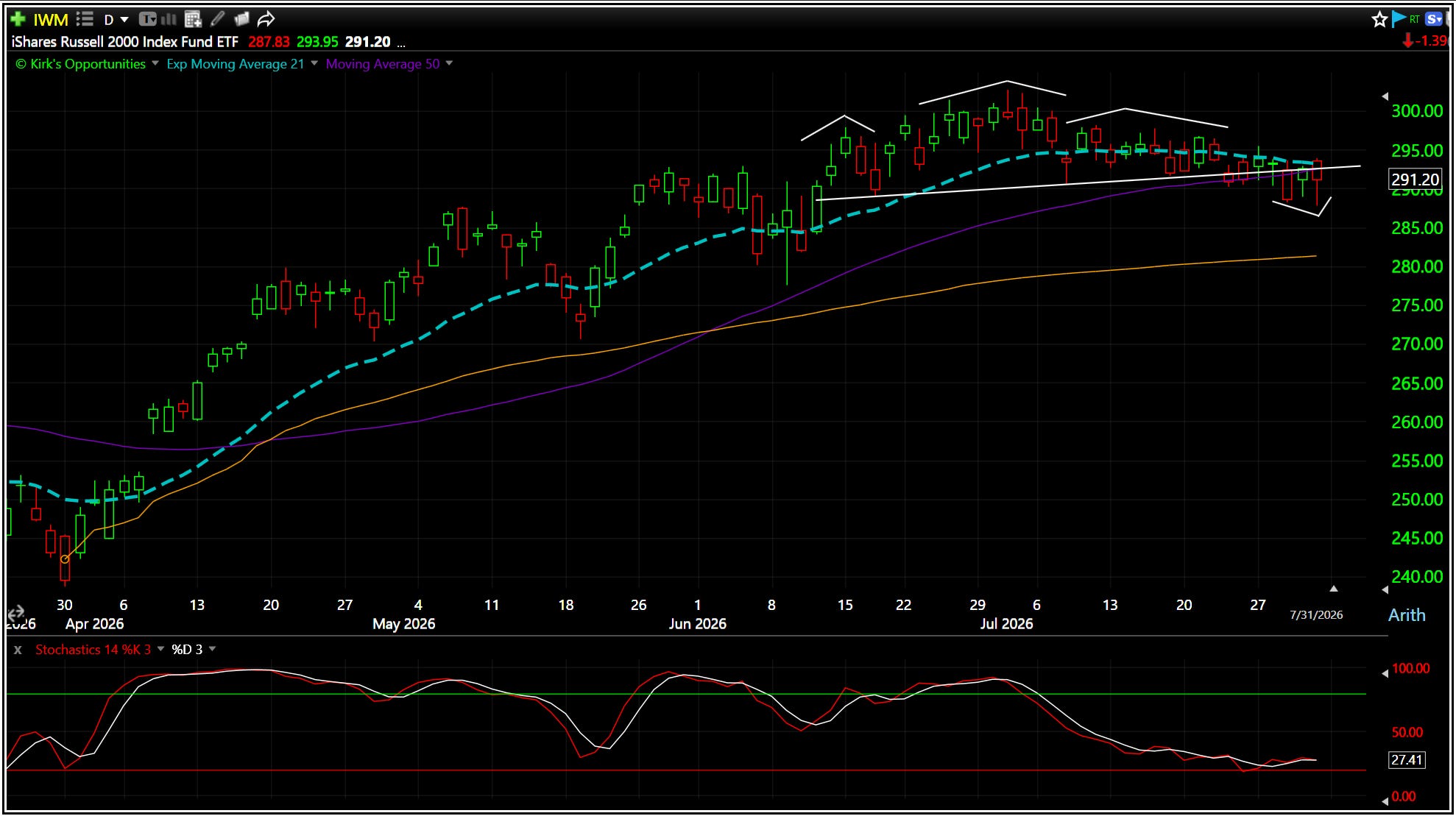The width and height of the screenshot is (1456, 816).
Task: Toggle the blue flag icon
Action: [1398, 19]
